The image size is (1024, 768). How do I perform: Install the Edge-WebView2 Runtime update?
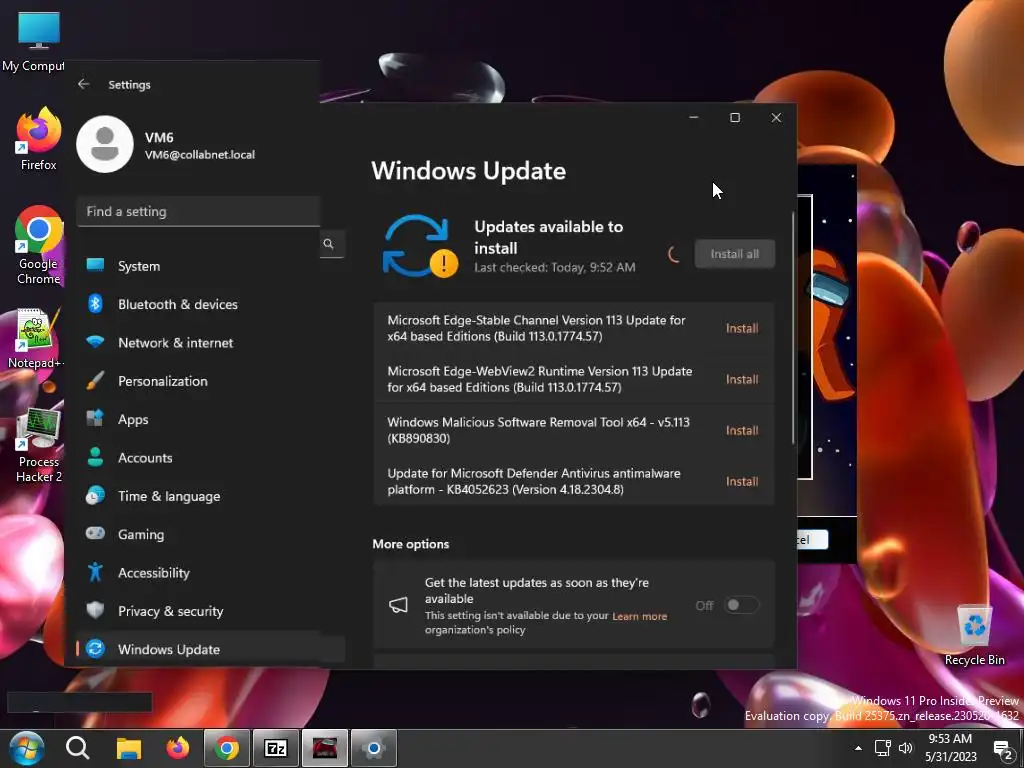(x=742, y=379)
